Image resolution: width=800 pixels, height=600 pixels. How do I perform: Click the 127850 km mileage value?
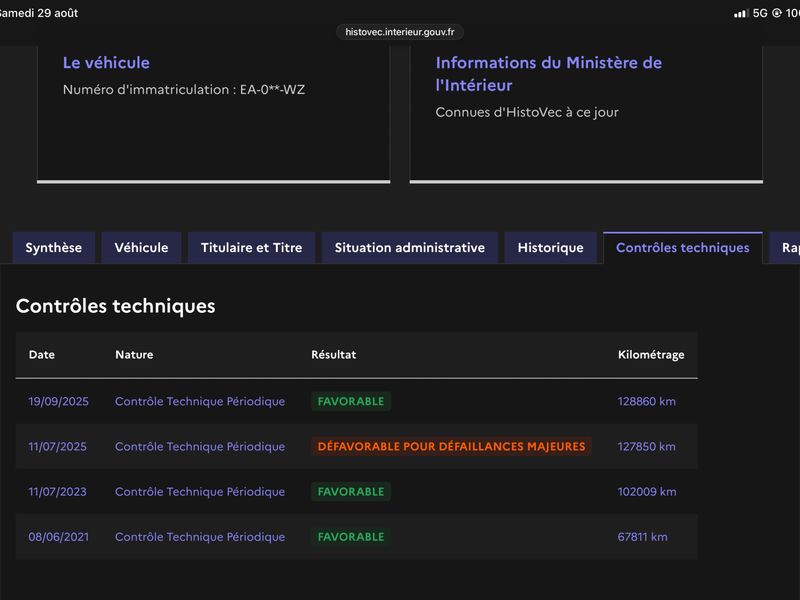point(646,446)
